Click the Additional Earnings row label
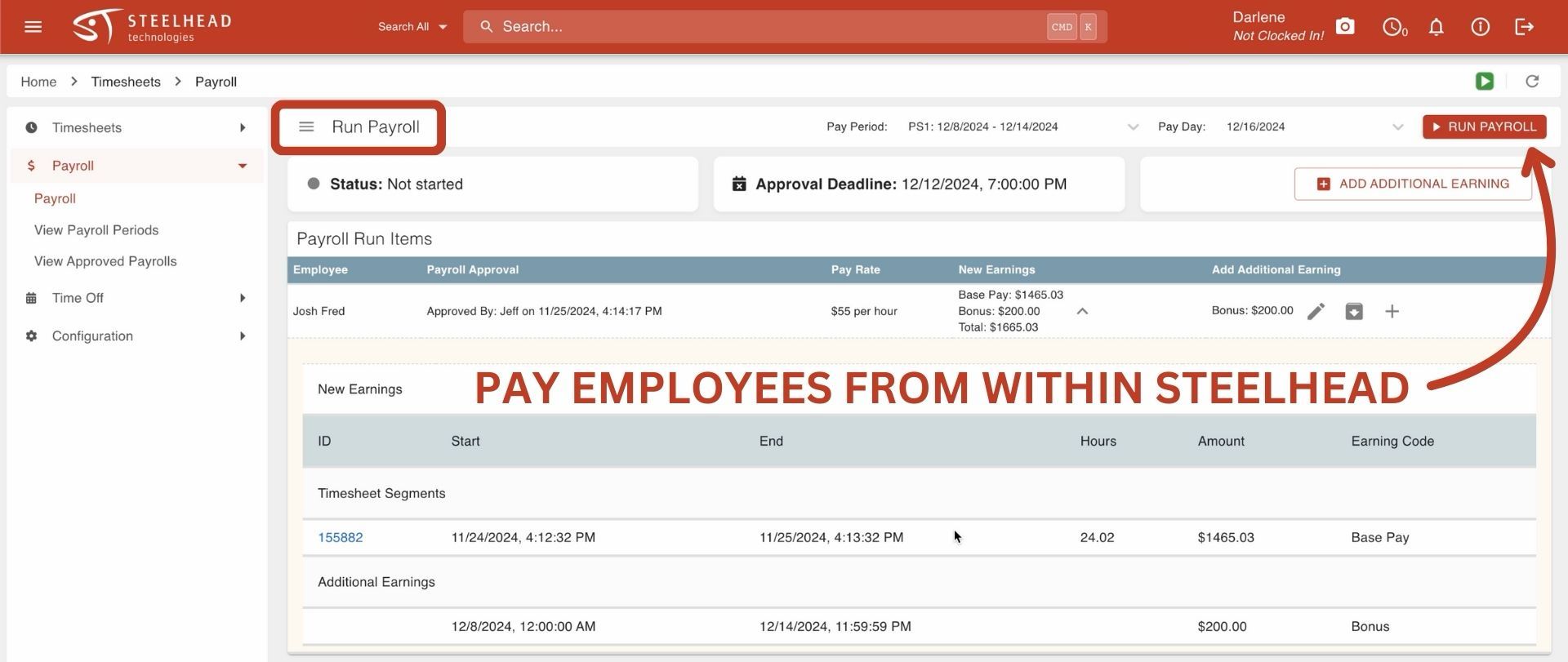Screen dimensions: 1568x662 (x=376, y=582)
